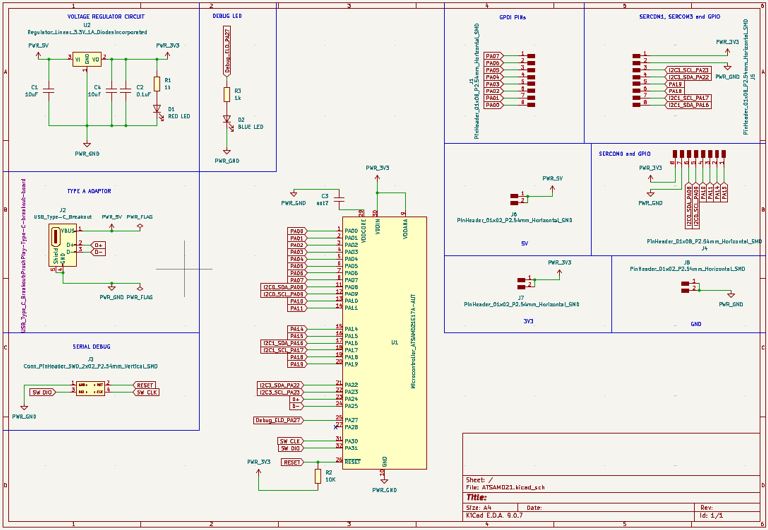Click the GPDI PINs section title
Image resolution: width=768 pixels, height=530 pixels.
point(513,17)
